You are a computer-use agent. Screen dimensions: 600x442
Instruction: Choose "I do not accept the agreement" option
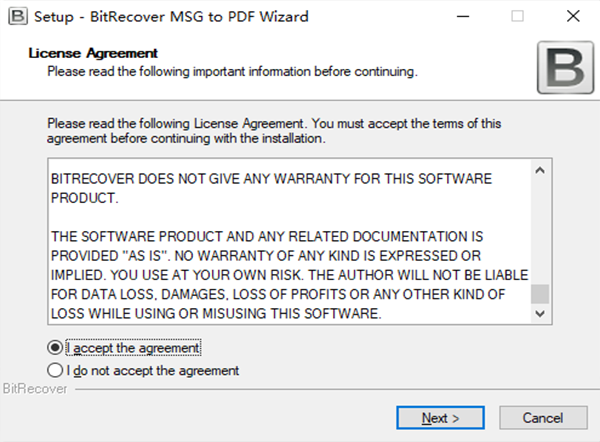coord(55,370)
